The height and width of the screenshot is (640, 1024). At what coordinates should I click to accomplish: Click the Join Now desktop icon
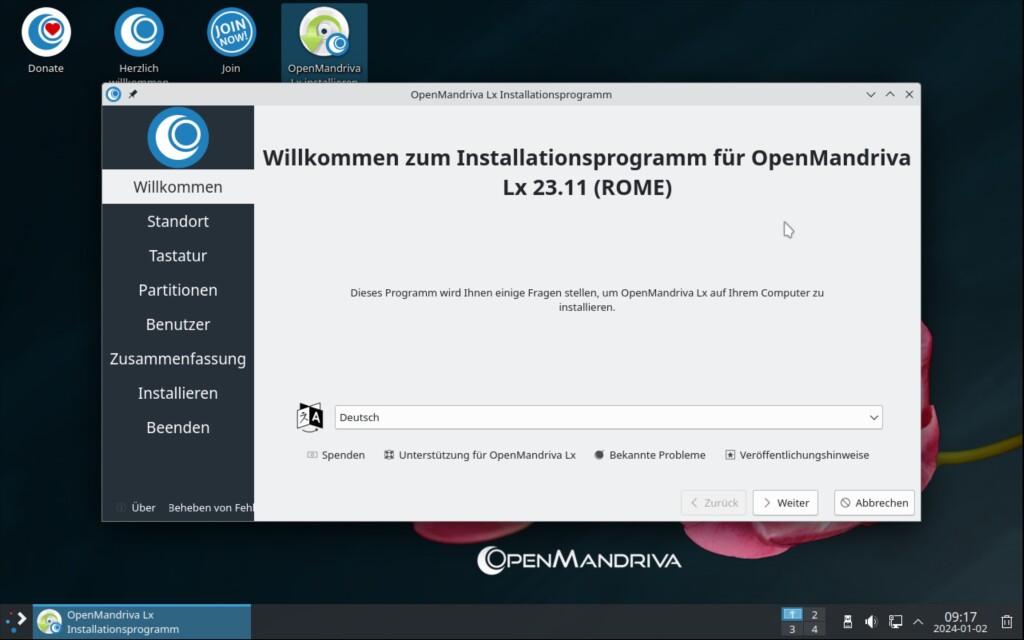click(231, 40)
